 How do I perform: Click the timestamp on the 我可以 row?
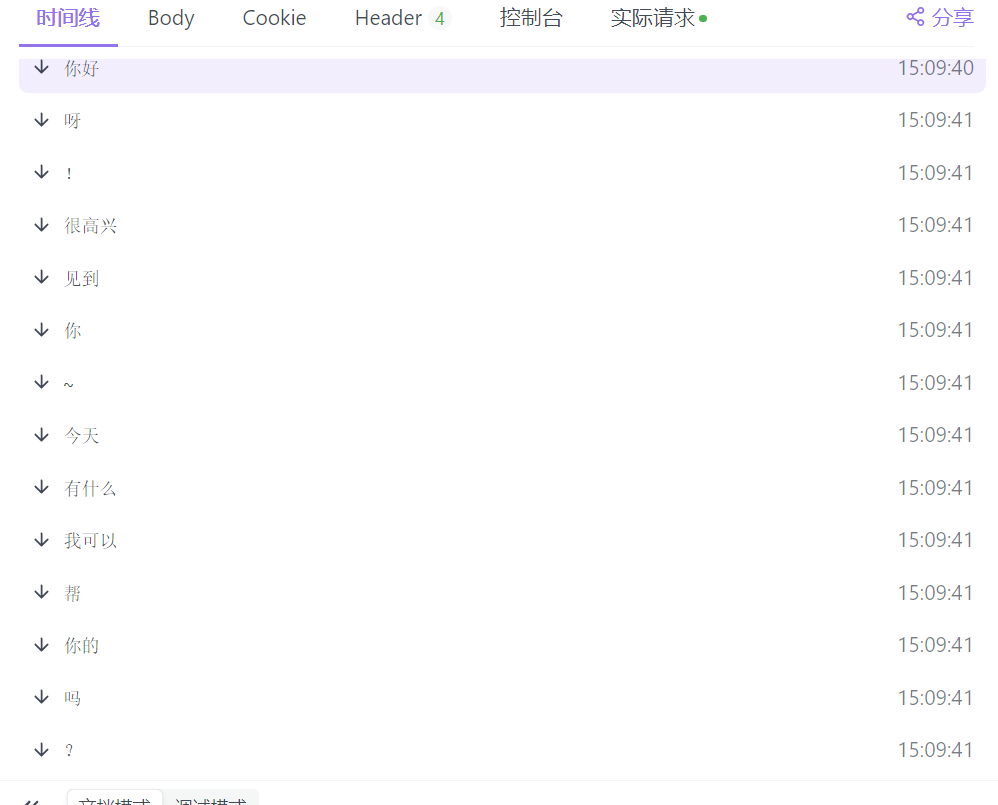click(x=936, y=540)
